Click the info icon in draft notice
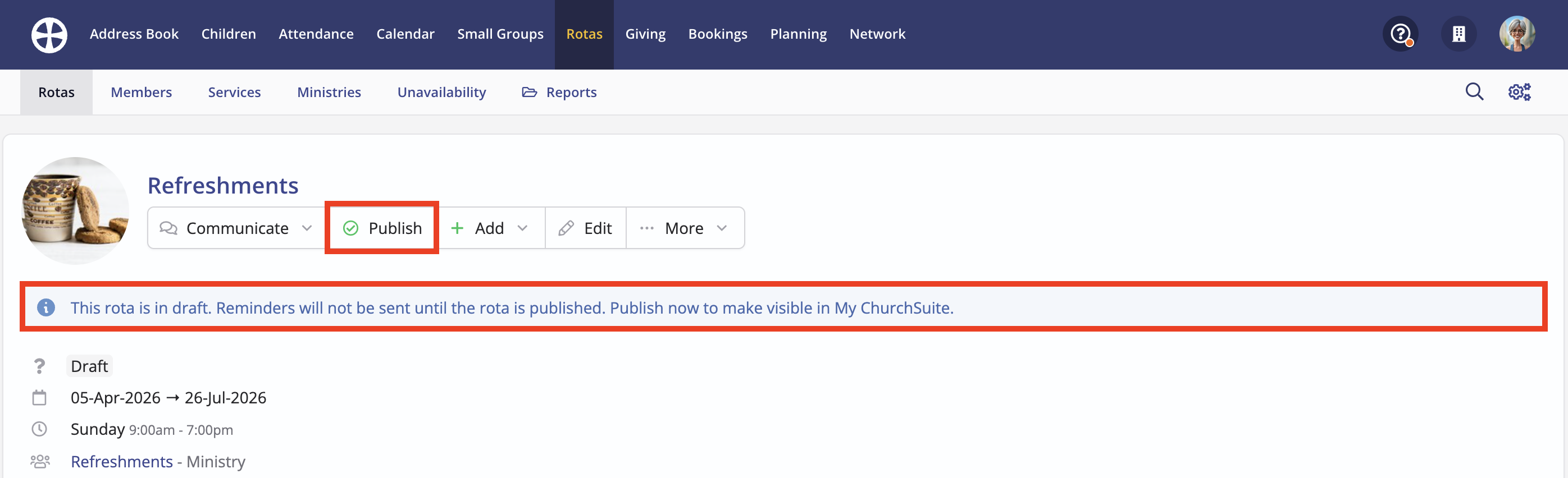Screen dimensions: 1568x478 coord(45,307)
